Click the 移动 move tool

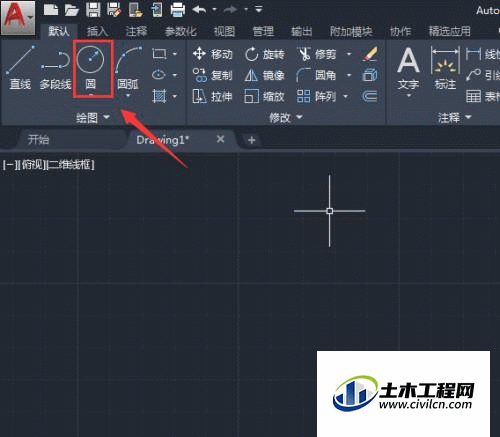213,54
